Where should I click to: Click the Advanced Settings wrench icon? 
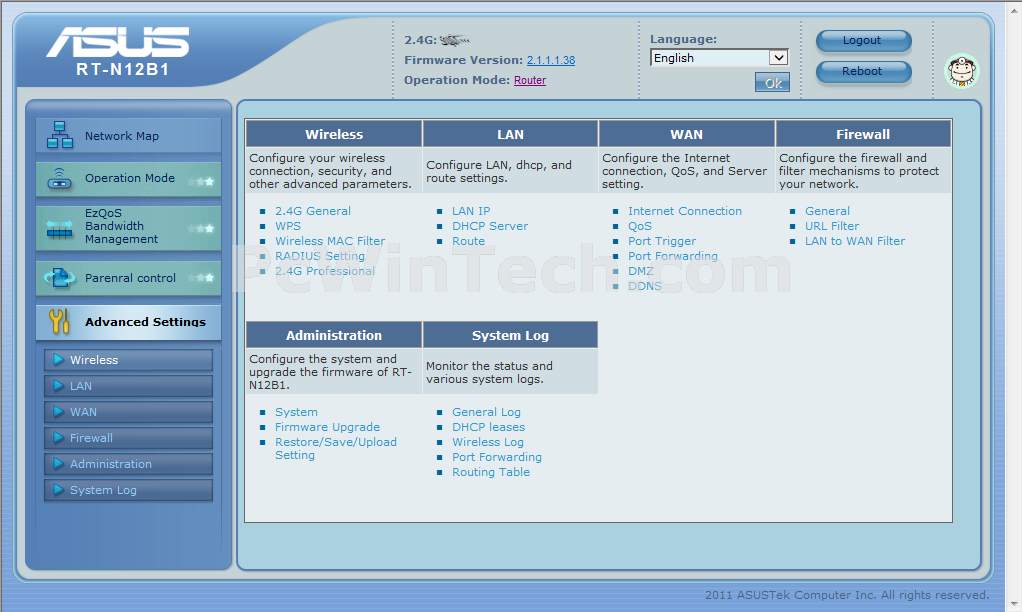coord(59,321)
